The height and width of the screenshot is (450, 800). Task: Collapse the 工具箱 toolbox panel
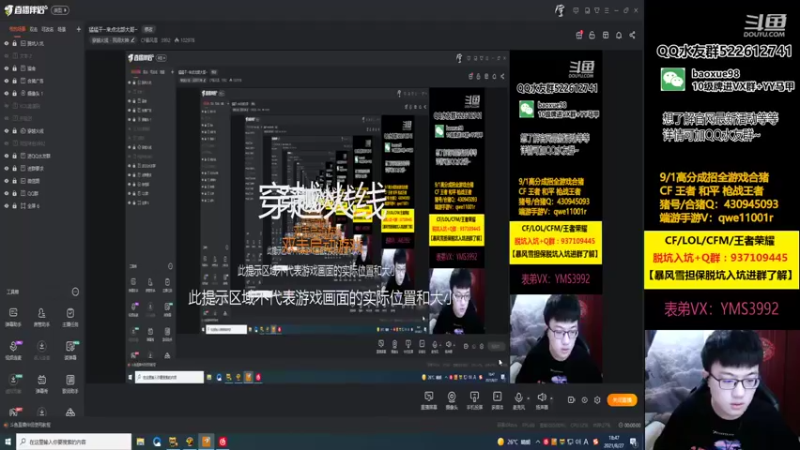tap(75, 292)
